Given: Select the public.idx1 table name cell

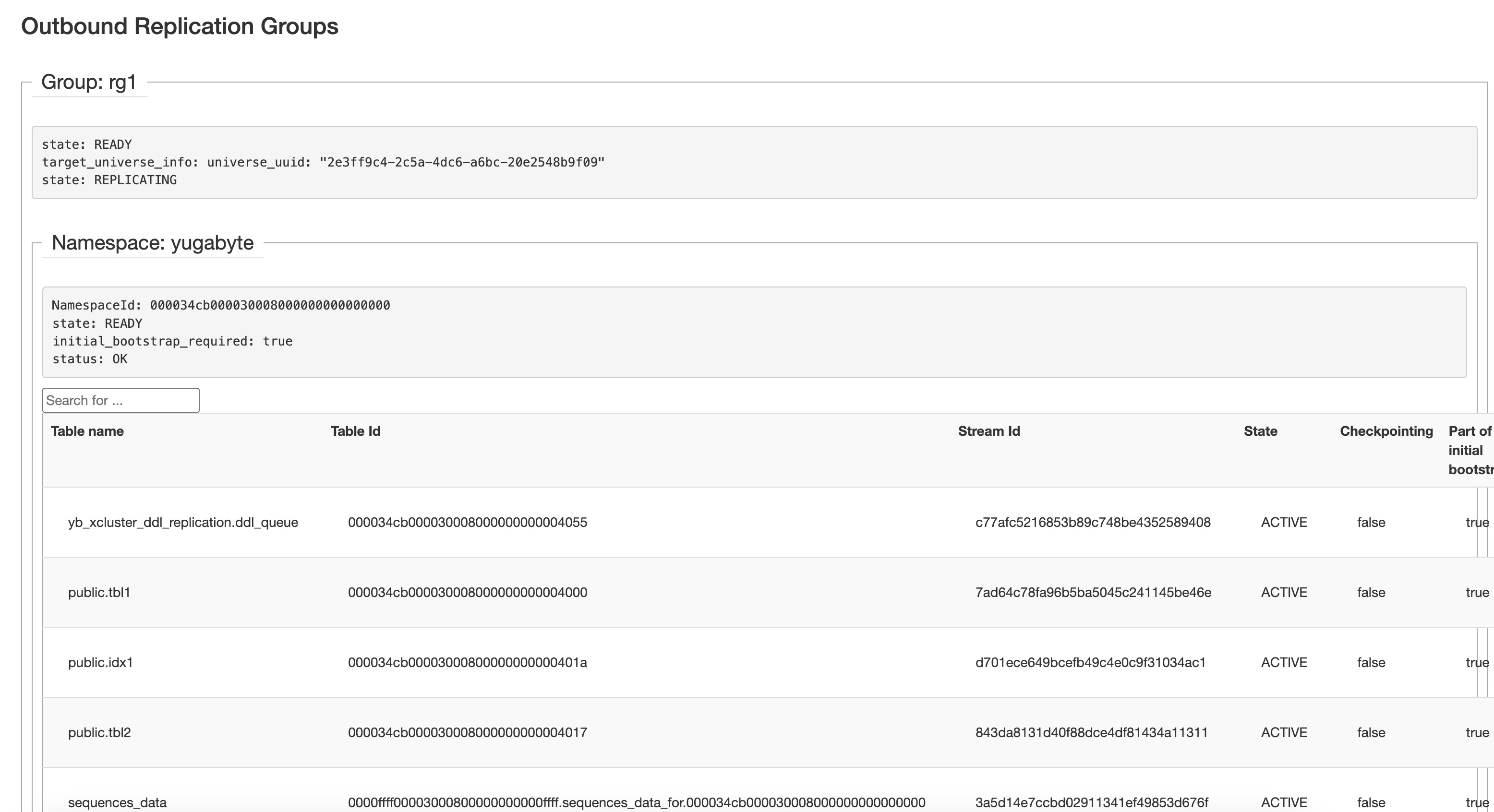Looking at the screenshot, I should pyautogui.click(x=100, y=662).
